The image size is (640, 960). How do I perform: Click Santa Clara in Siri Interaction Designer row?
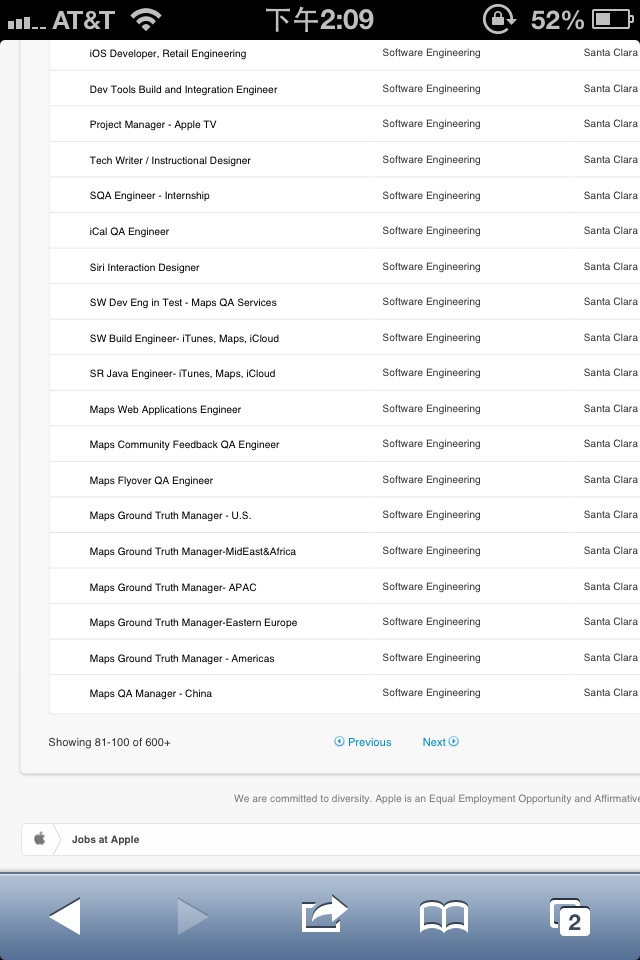point(611,266)
